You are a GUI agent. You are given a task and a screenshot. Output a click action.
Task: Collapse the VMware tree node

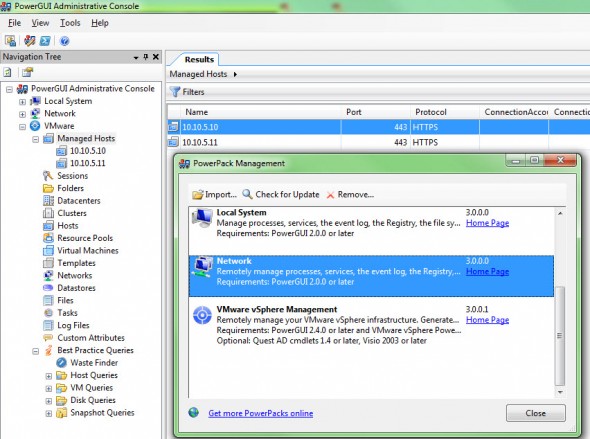point(22,127)
